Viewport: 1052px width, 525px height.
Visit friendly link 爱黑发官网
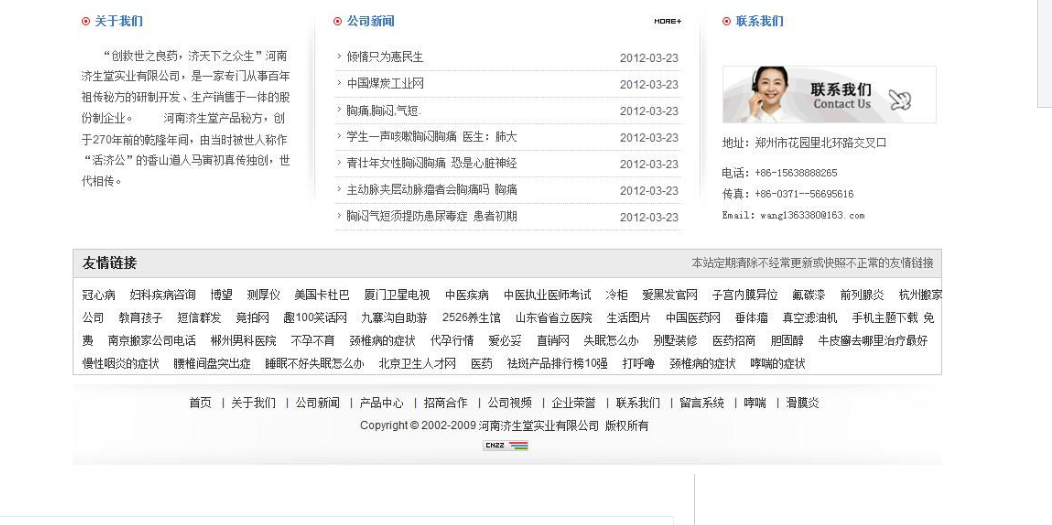point(670,295)
